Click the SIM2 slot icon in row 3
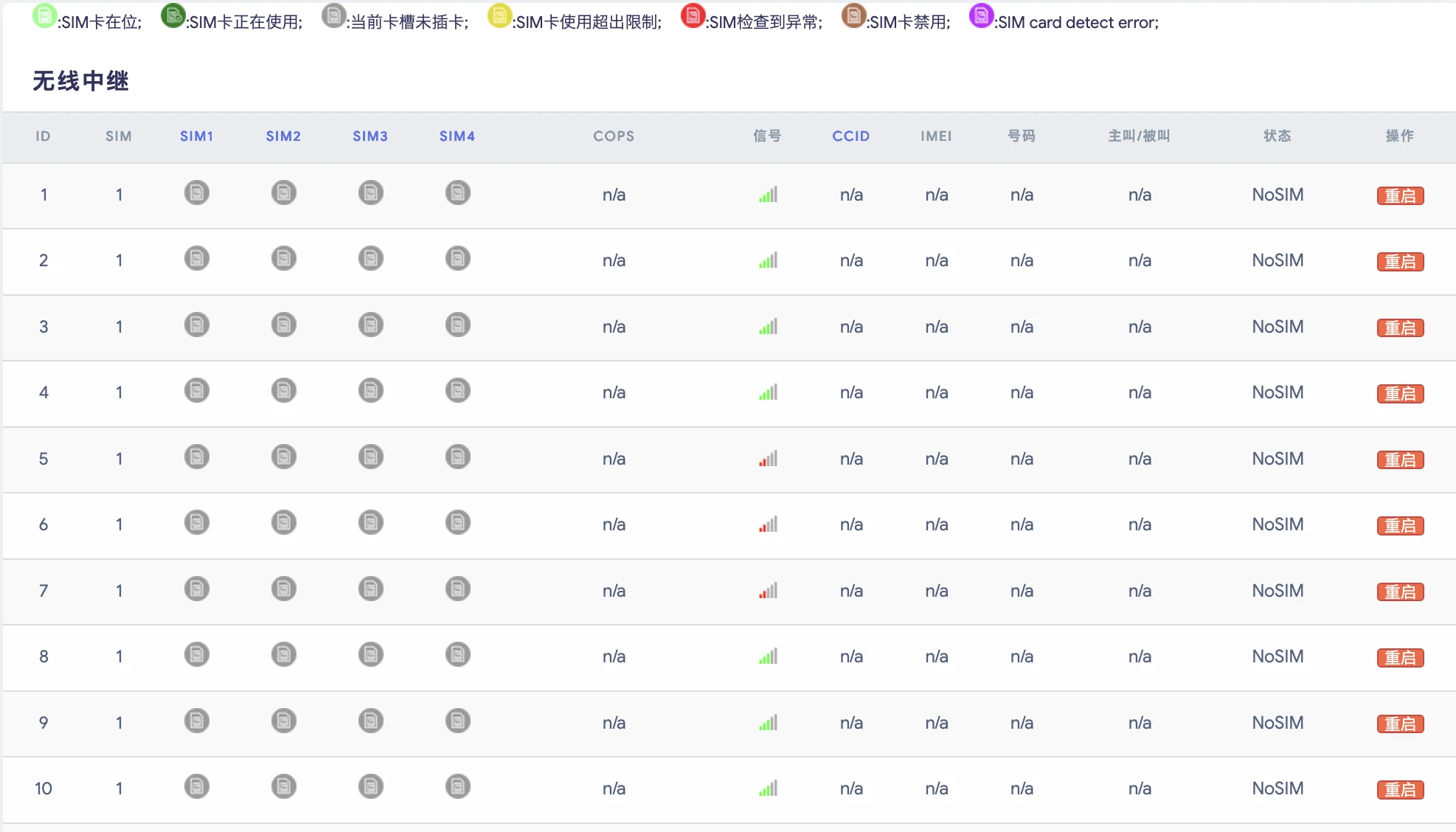This screenshot has width=1456, height=832. click(283, 325)
